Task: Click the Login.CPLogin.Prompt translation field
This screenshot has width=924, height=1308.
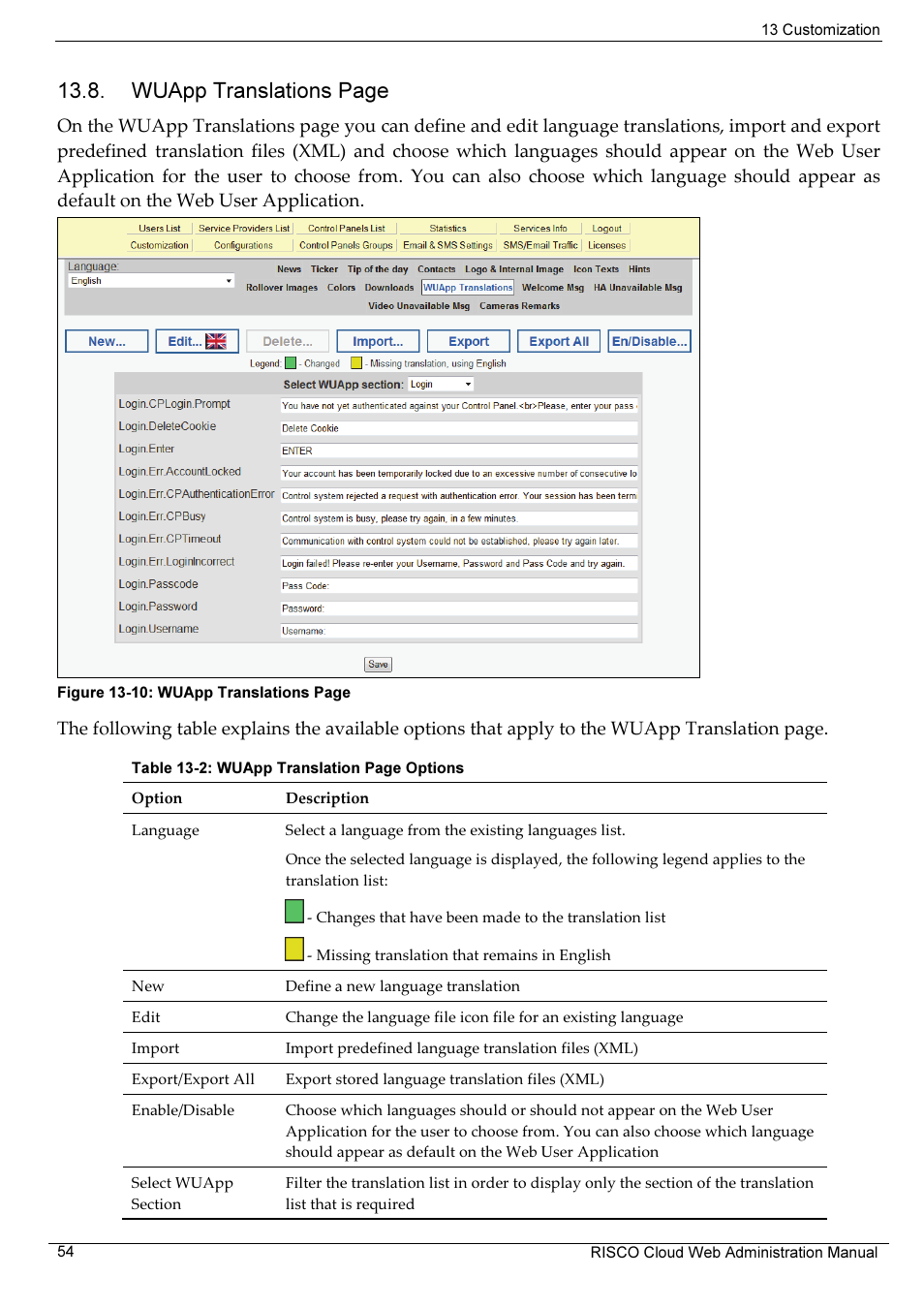Action: 459,406
